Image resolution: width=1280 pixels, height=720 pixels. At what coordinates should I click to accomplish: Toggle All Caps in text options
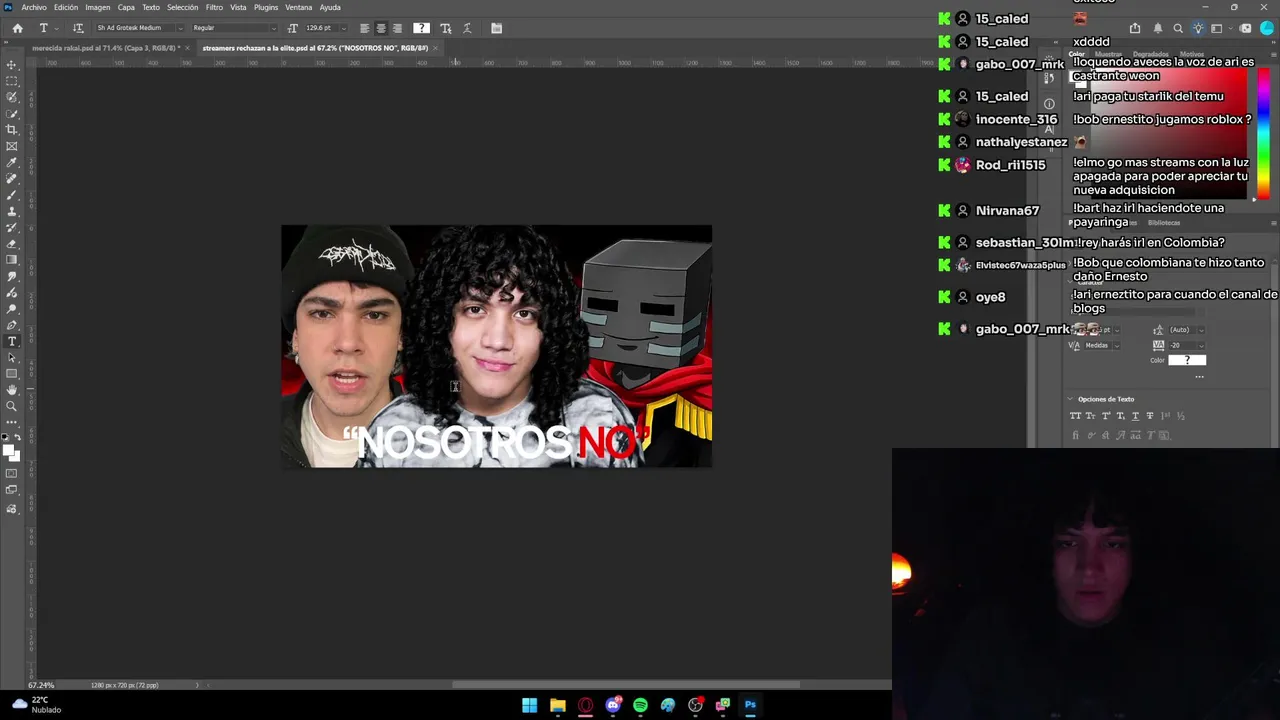[1075, 416]
